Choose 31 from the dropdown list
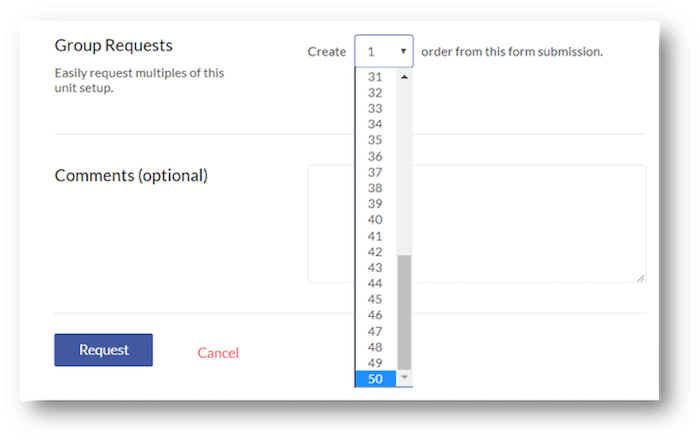 pyautogui.click(x=375, y=77)
